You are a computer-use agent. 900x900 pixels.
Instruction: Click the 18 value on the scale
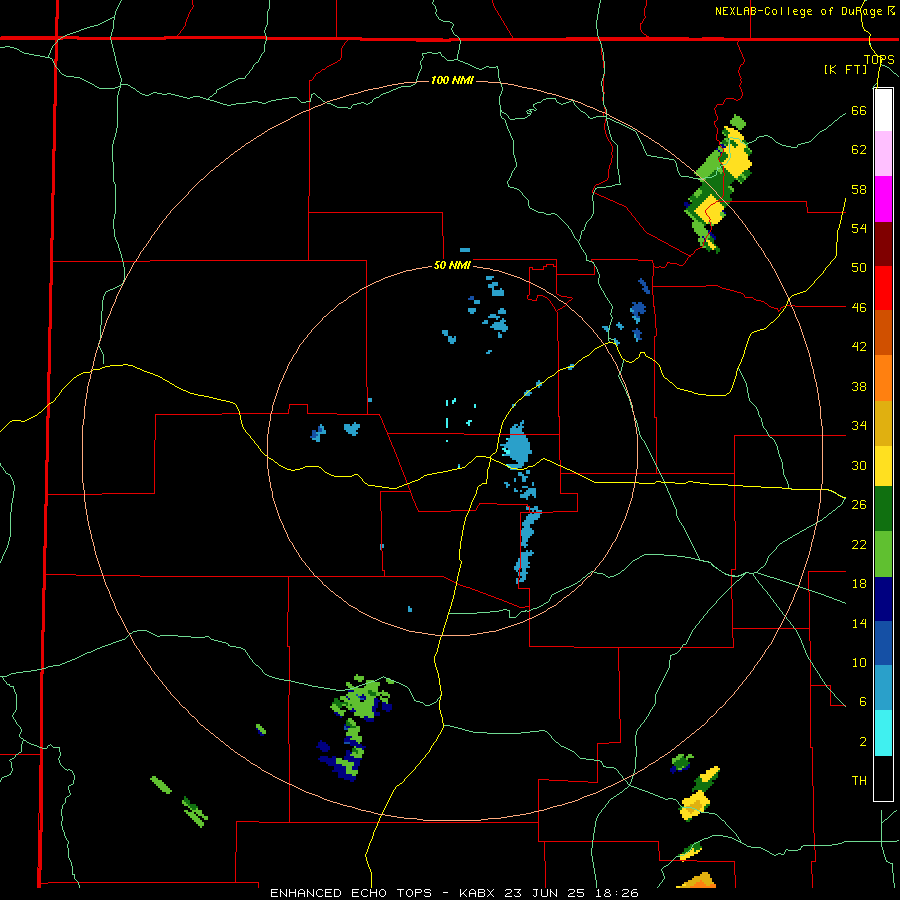coord(859,584)
